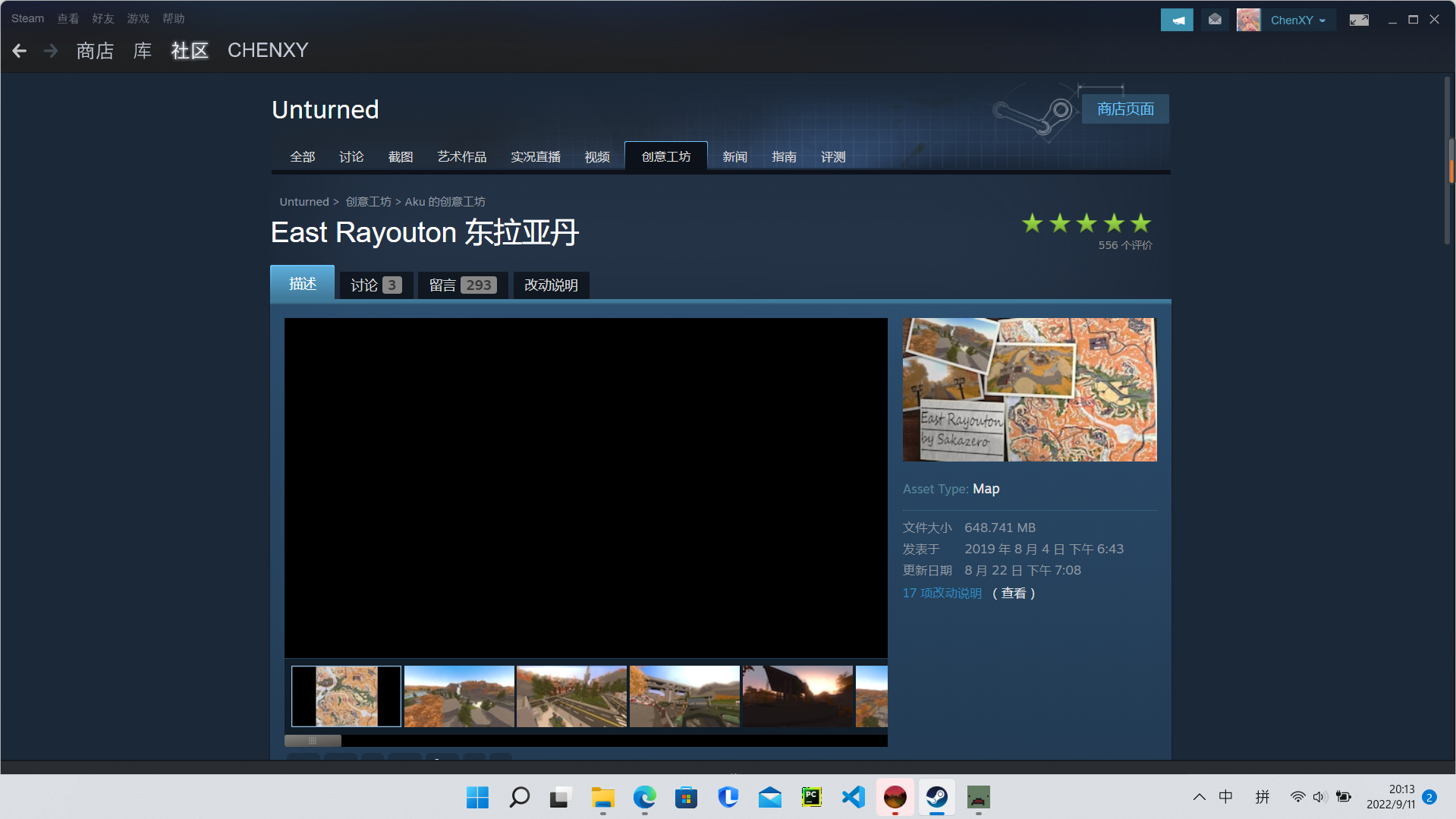Click the 商店页面 button
Viewport: 1456px width, 819px height.
pyautogui.click(x=1125, y=109)
